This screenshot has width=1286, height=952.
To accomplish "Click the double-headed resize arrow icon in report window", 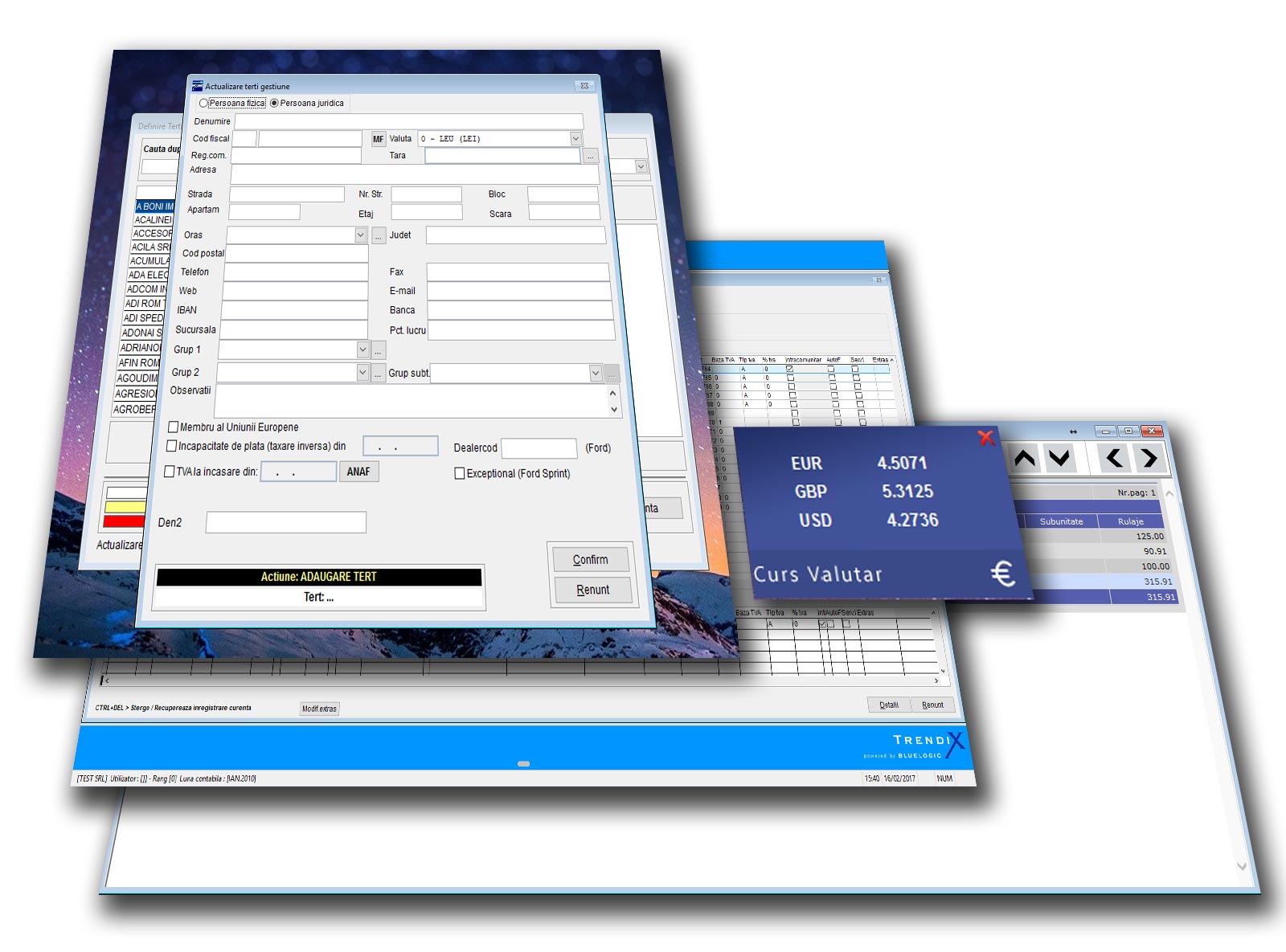I will tap(1073, 431).
